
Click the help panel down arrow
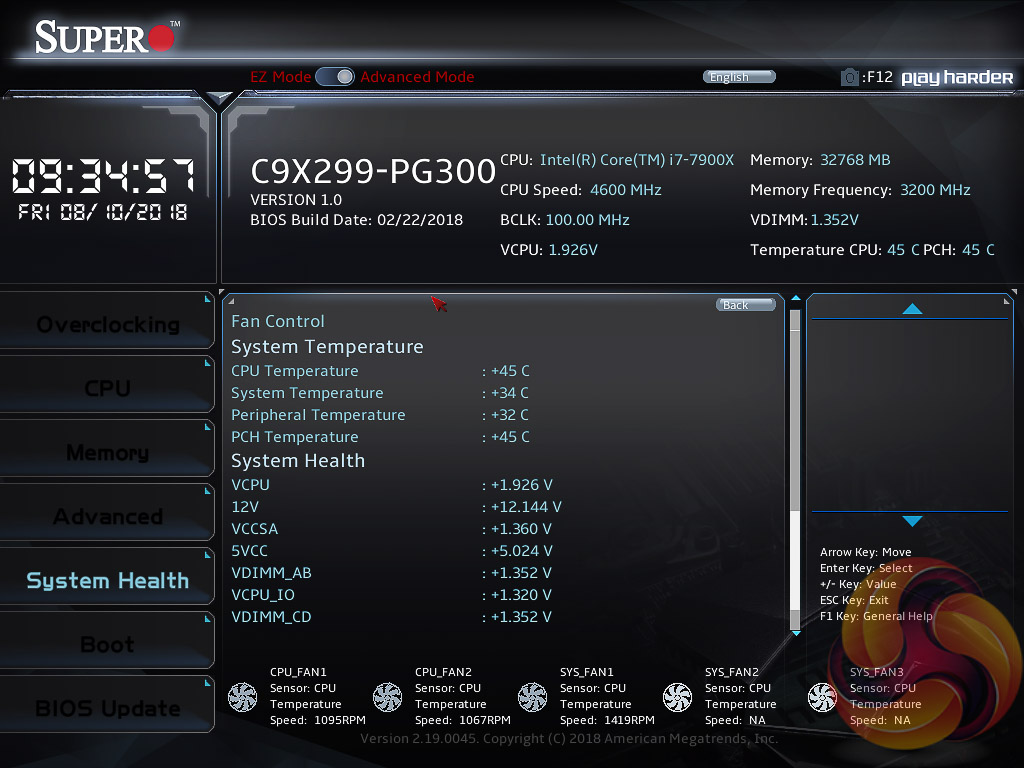pos(912,520)
